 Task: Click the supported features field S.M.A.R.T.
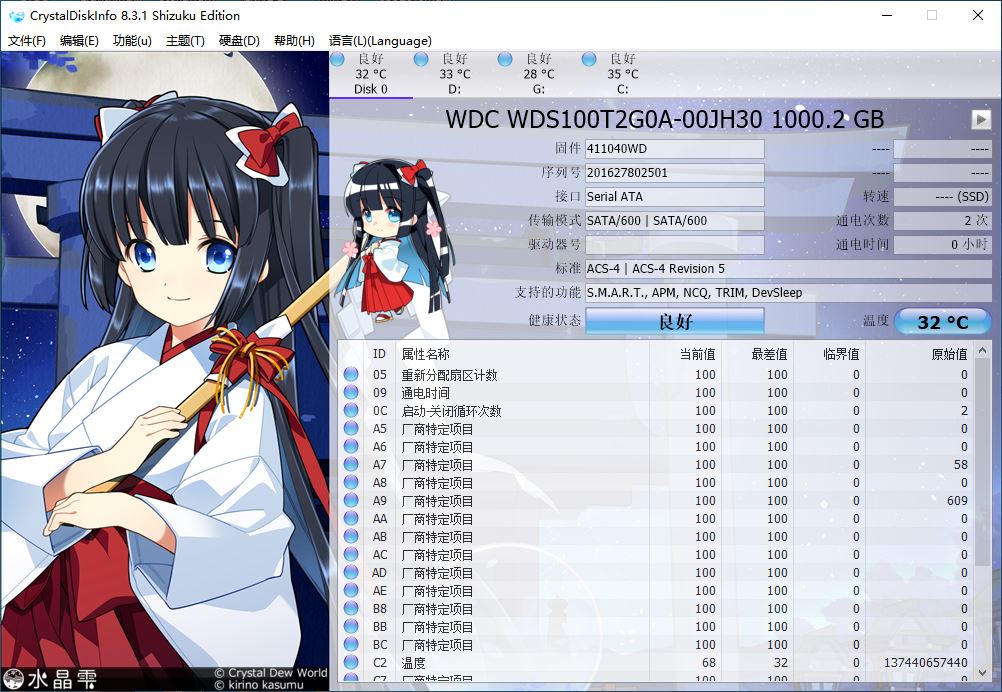[x=789, y=293]
